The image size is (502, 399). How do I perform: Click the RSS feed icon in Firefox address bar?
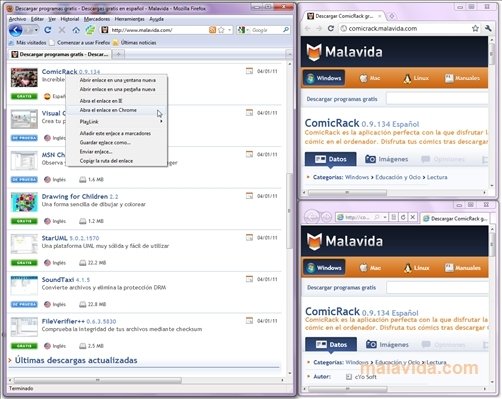[212, 30]
